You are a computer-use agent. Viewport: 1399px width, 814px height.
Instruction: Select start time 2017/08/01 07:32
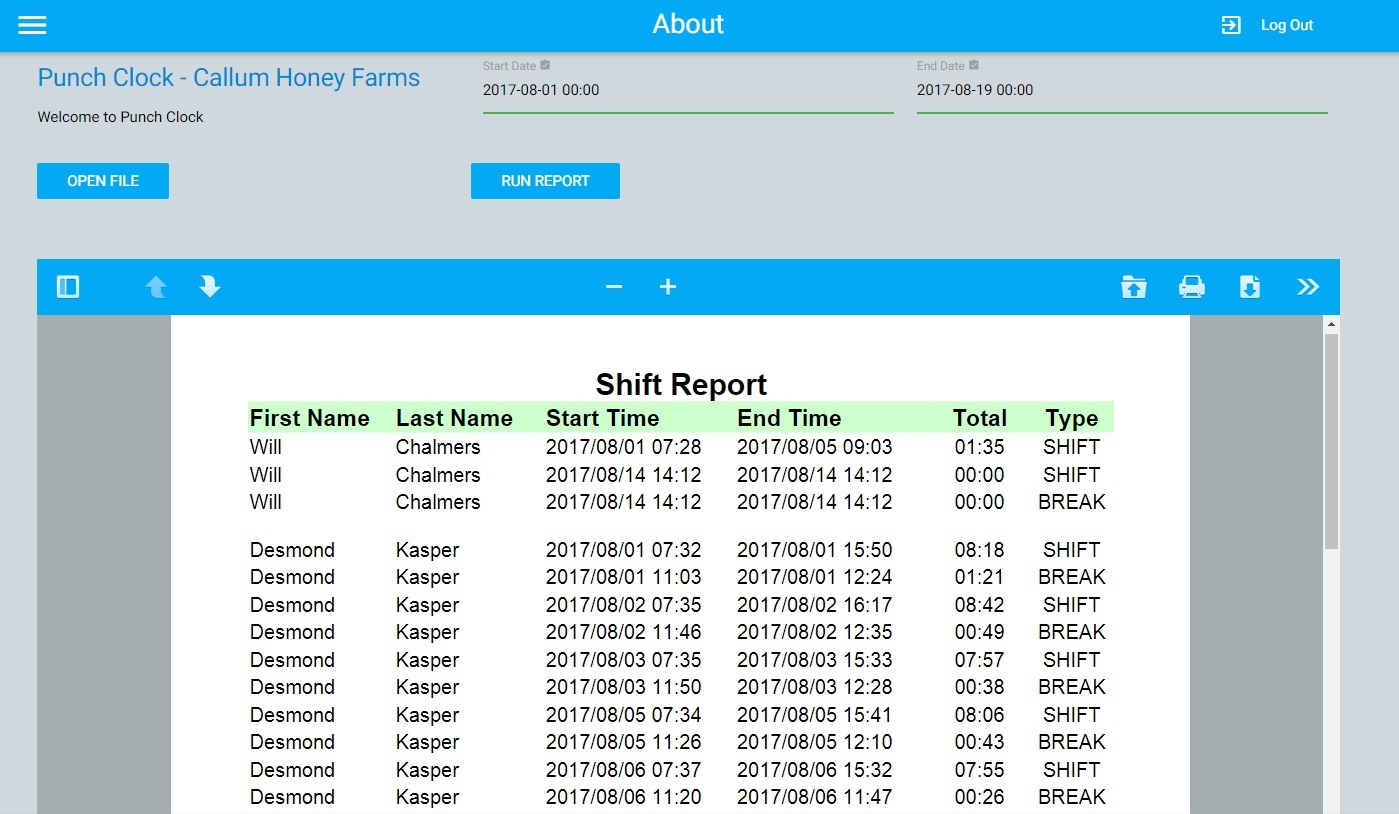[x=623, y=550]
